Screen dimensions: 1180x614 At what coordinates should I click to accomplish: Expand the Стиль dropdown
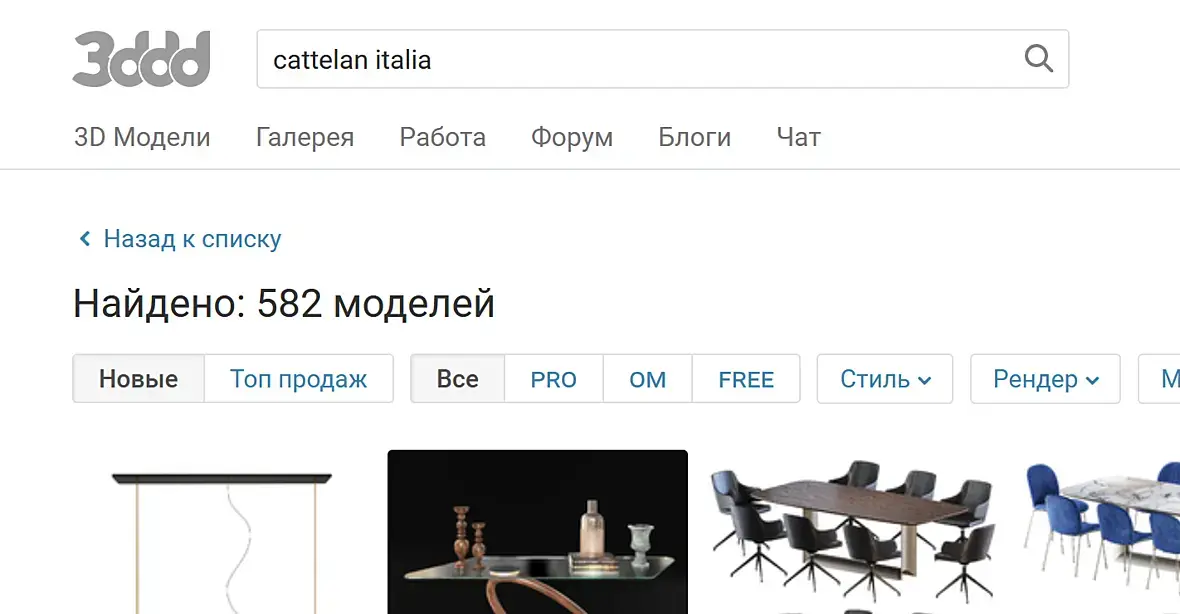pos(885,378)
